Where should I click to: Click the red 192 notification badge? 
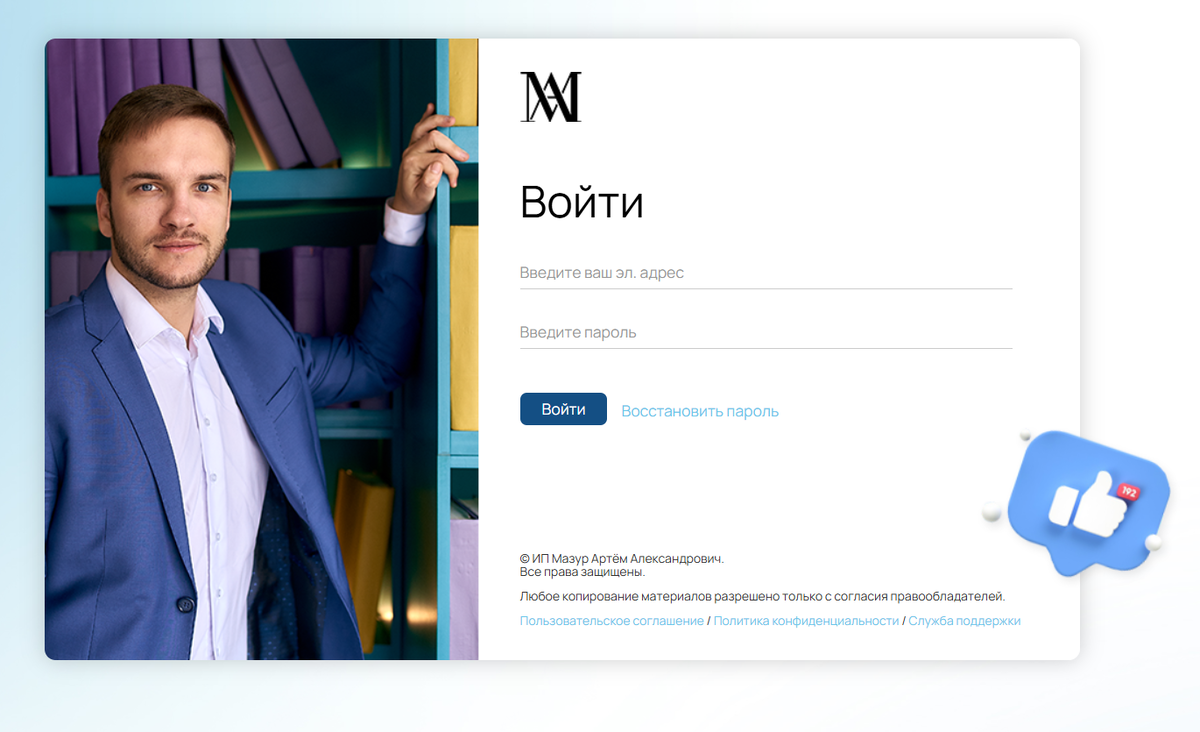[1128, 491]
